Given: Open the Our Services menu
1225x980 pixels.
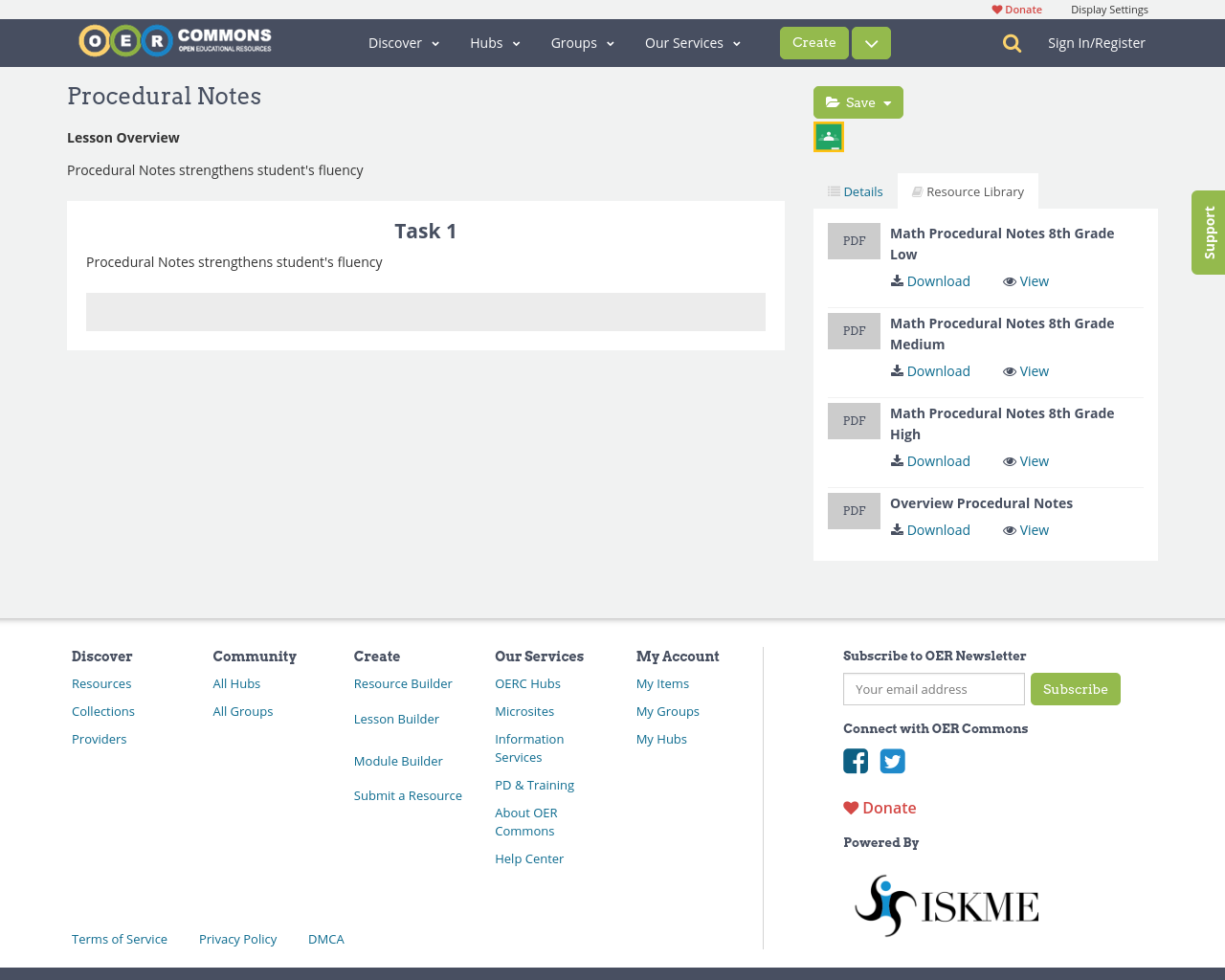Looking at the screenshot, I should [x=693, y=43].
